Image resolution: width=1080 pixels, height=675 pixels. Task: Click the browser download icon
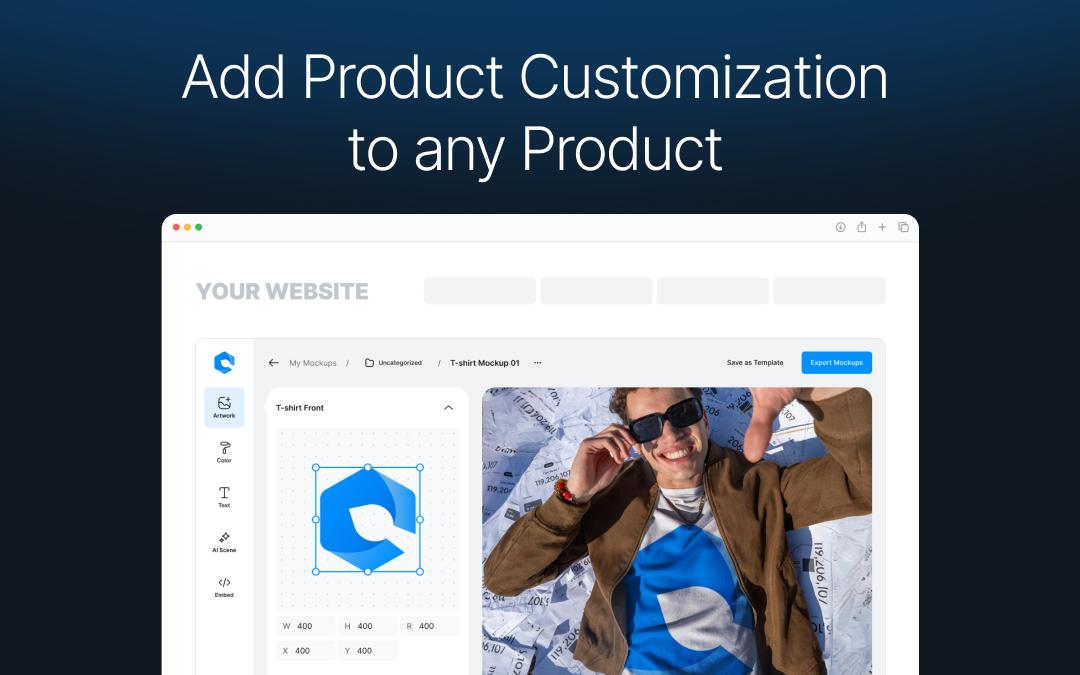click(x=840, y=227)
